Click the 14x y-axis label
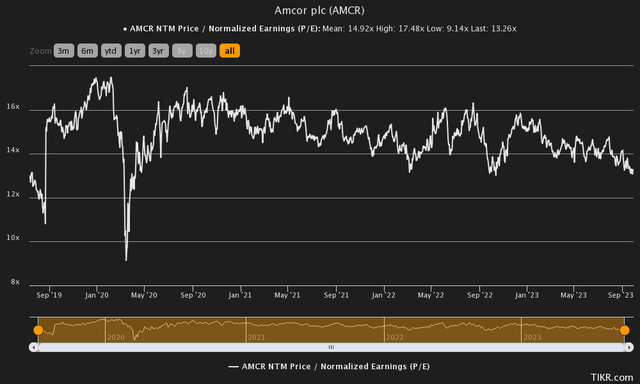Viewport: 640px width, 384px height. pos(13,150)
